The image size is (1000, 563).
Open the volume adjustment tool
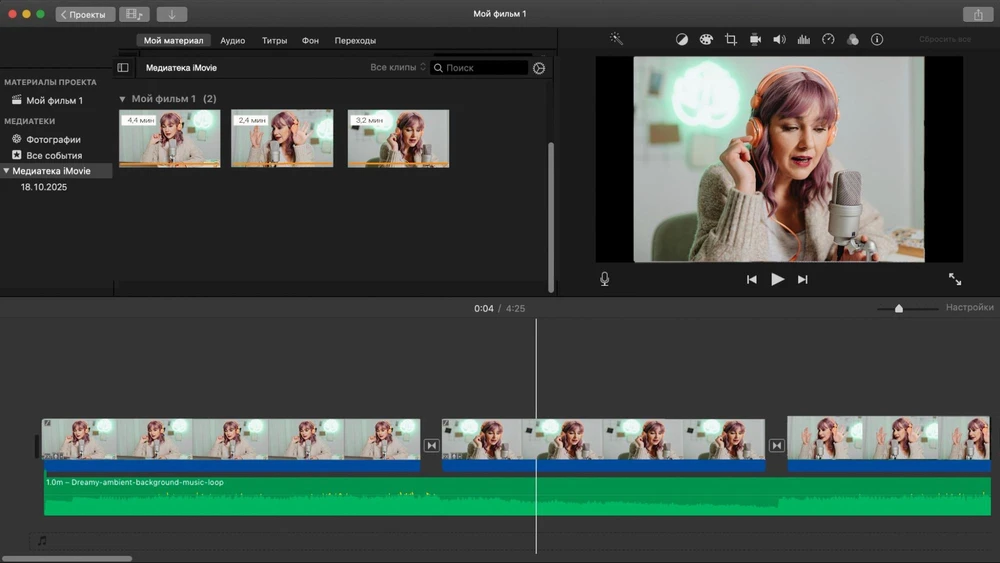(x=779, y=40)
